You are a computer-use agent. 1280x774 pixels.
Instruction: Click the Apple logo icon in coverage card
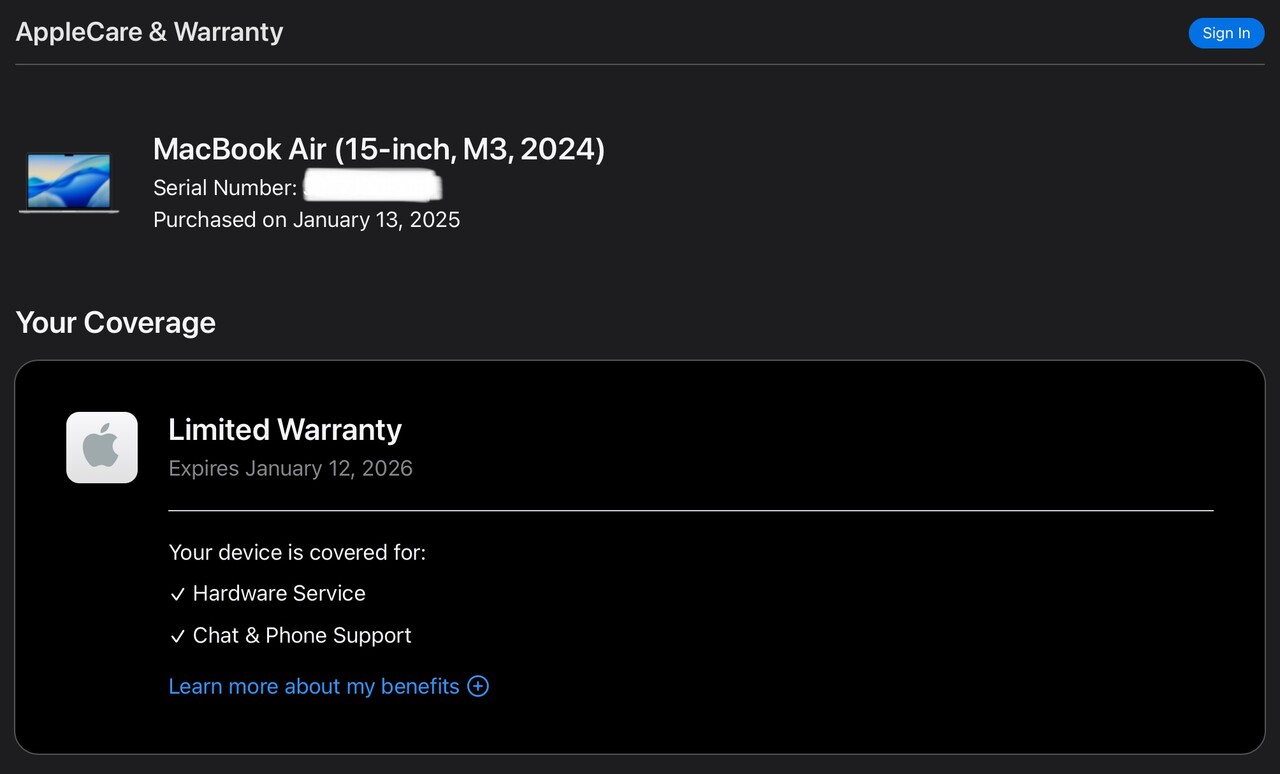tap(102, 447)
